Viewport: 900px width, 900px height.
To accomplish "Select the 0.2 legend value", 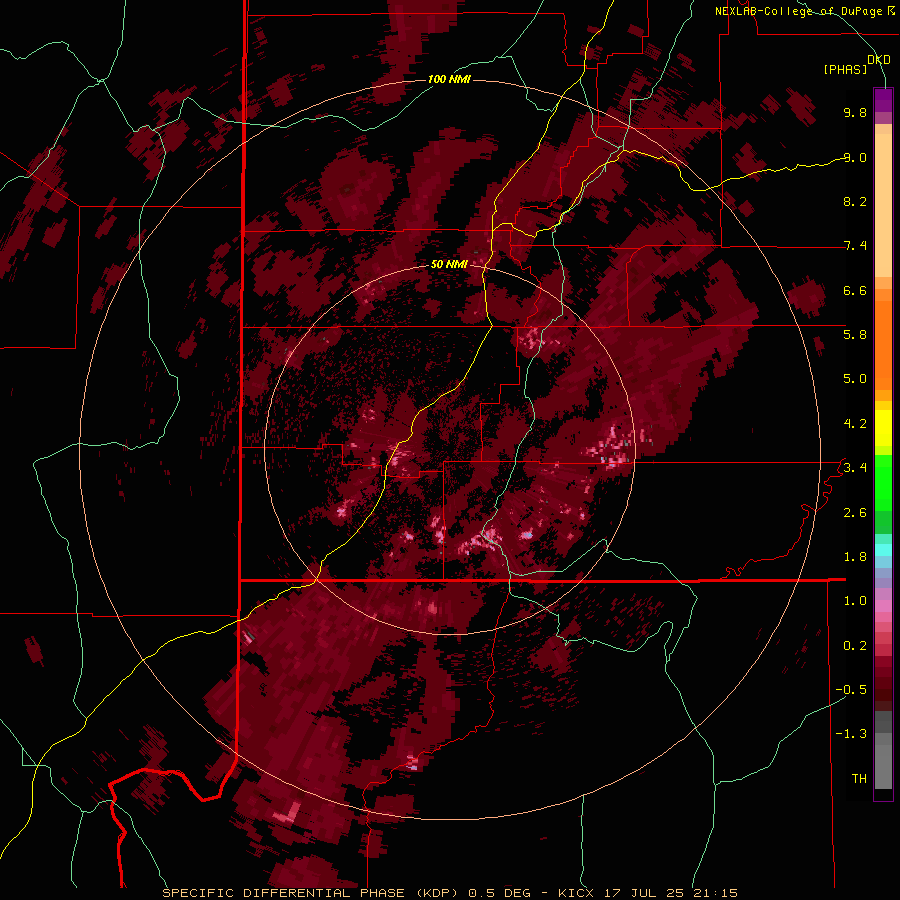I will point(855,646).
